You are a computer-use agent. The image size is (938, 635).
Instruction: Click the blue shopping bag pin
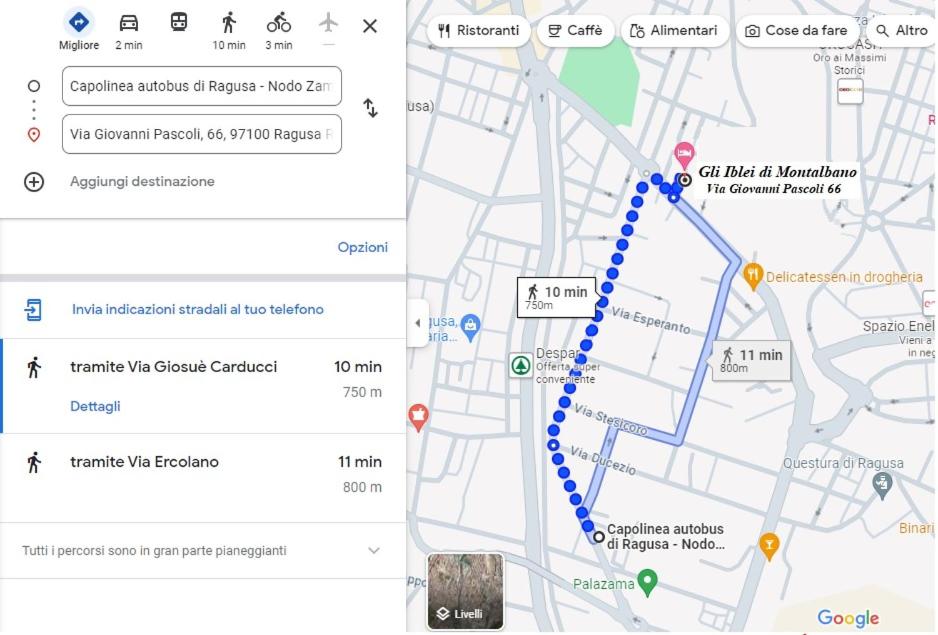(471, 327)
